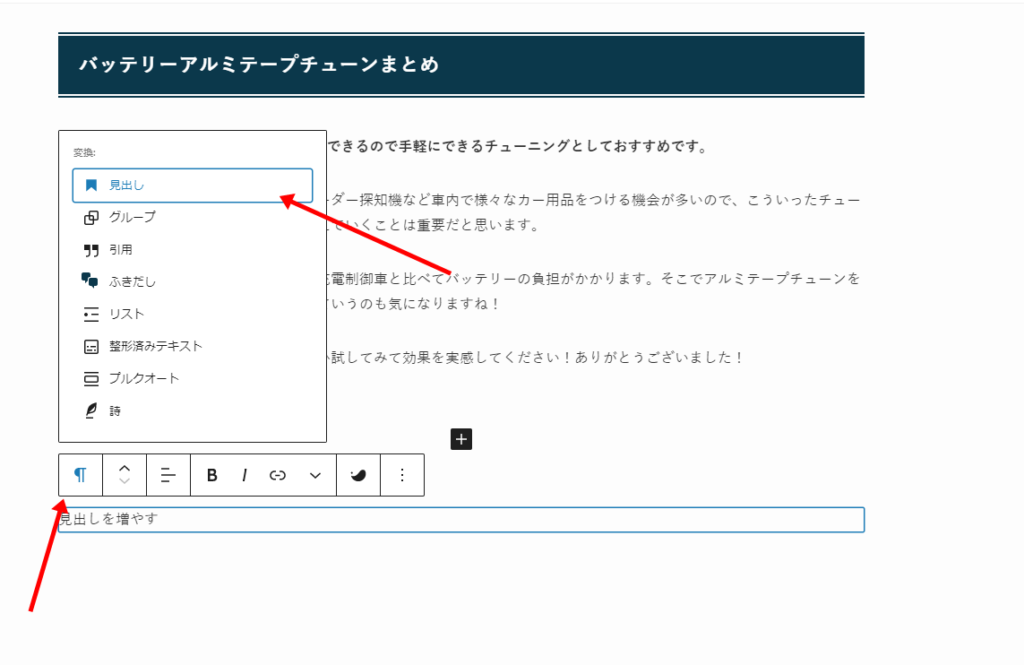
Task: Click the paragraph block type icon
Action: pos(80,475)
